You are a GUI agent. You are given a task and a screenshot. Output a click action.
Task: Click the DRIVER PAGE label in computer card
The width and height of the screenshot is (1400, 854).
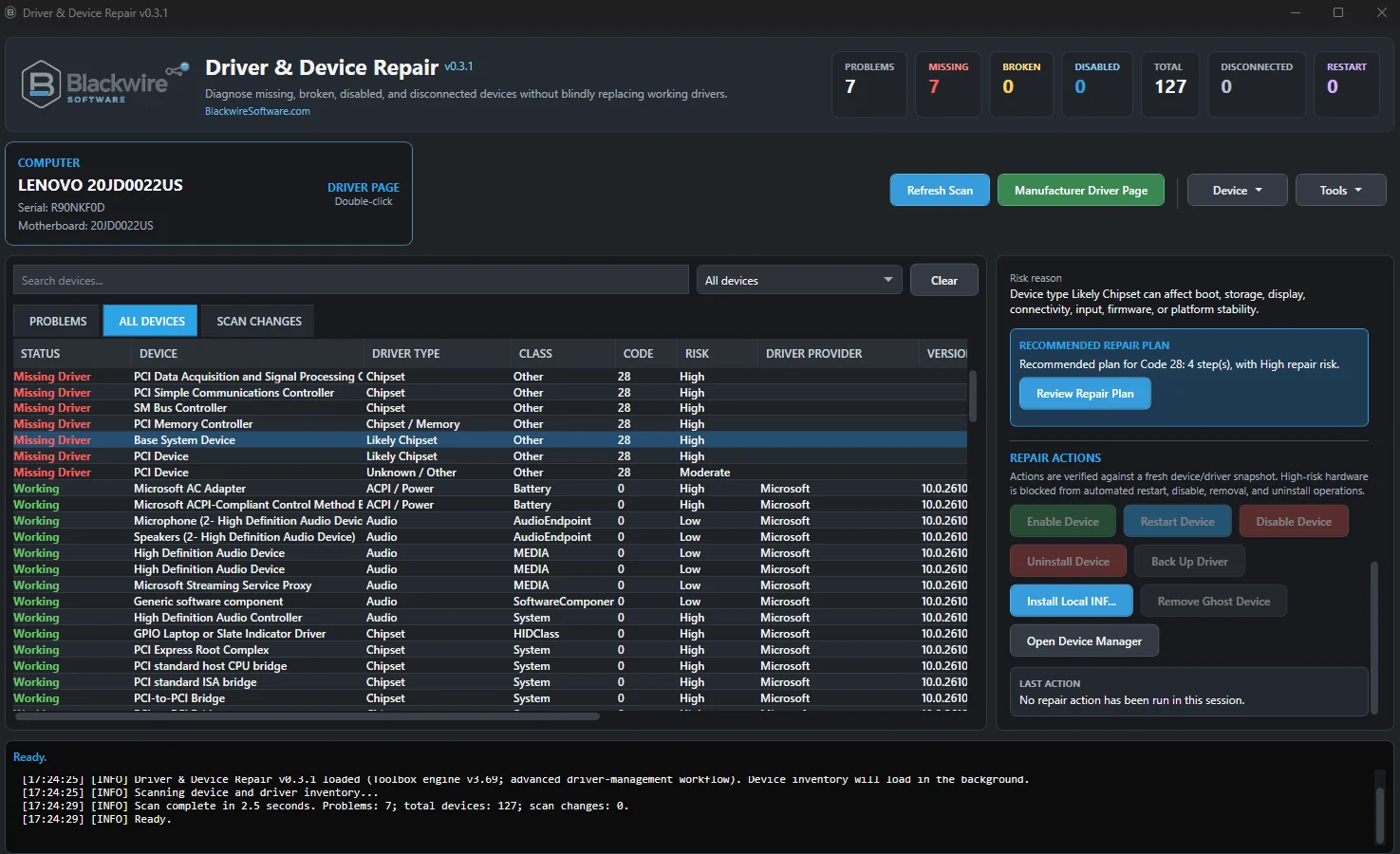point(364,187)
